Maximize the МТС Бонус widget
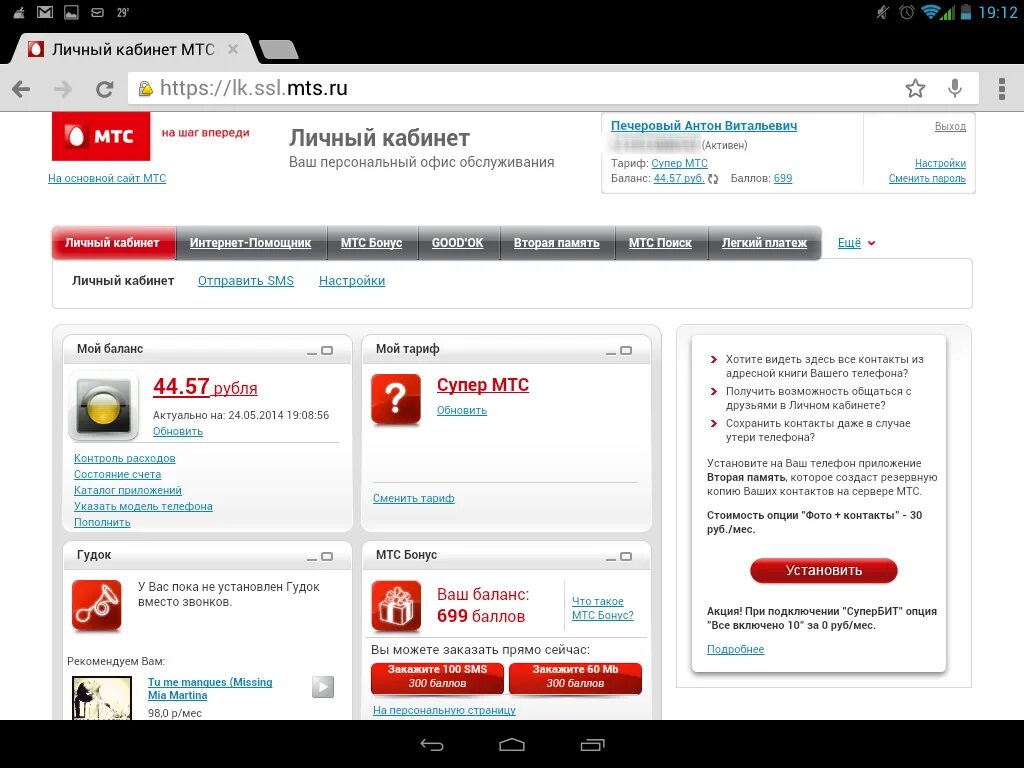Viewport: 1024px width, 768px height. (x=626, y=557)
